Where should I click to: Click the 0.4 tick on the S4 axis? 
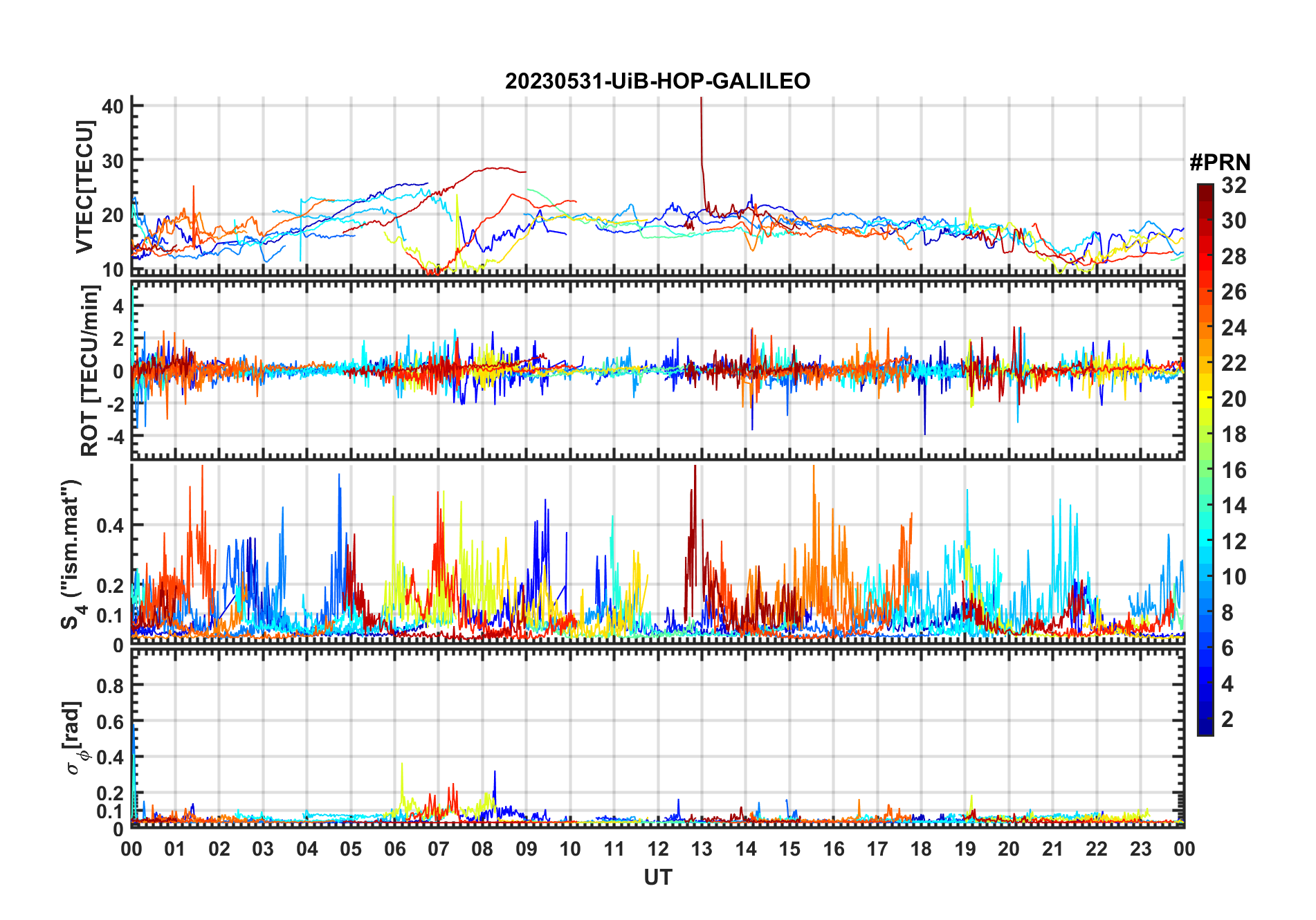click(111, 526)
